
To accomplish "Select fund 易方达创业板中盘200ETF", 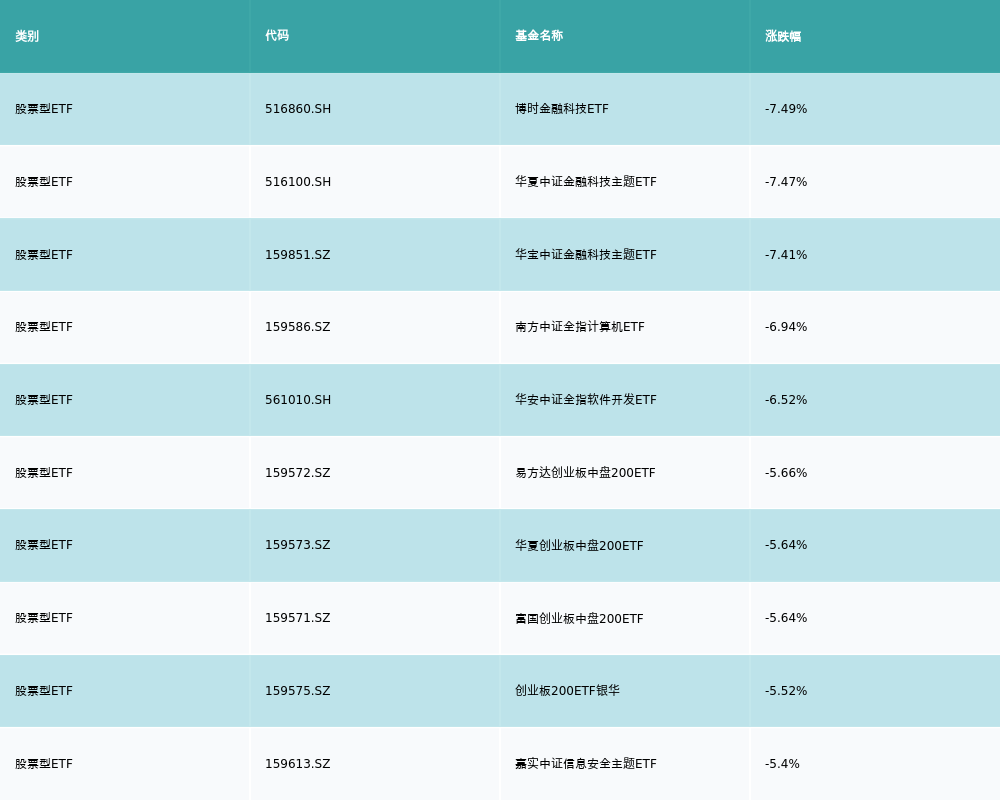I will click(x=585, y=473).
